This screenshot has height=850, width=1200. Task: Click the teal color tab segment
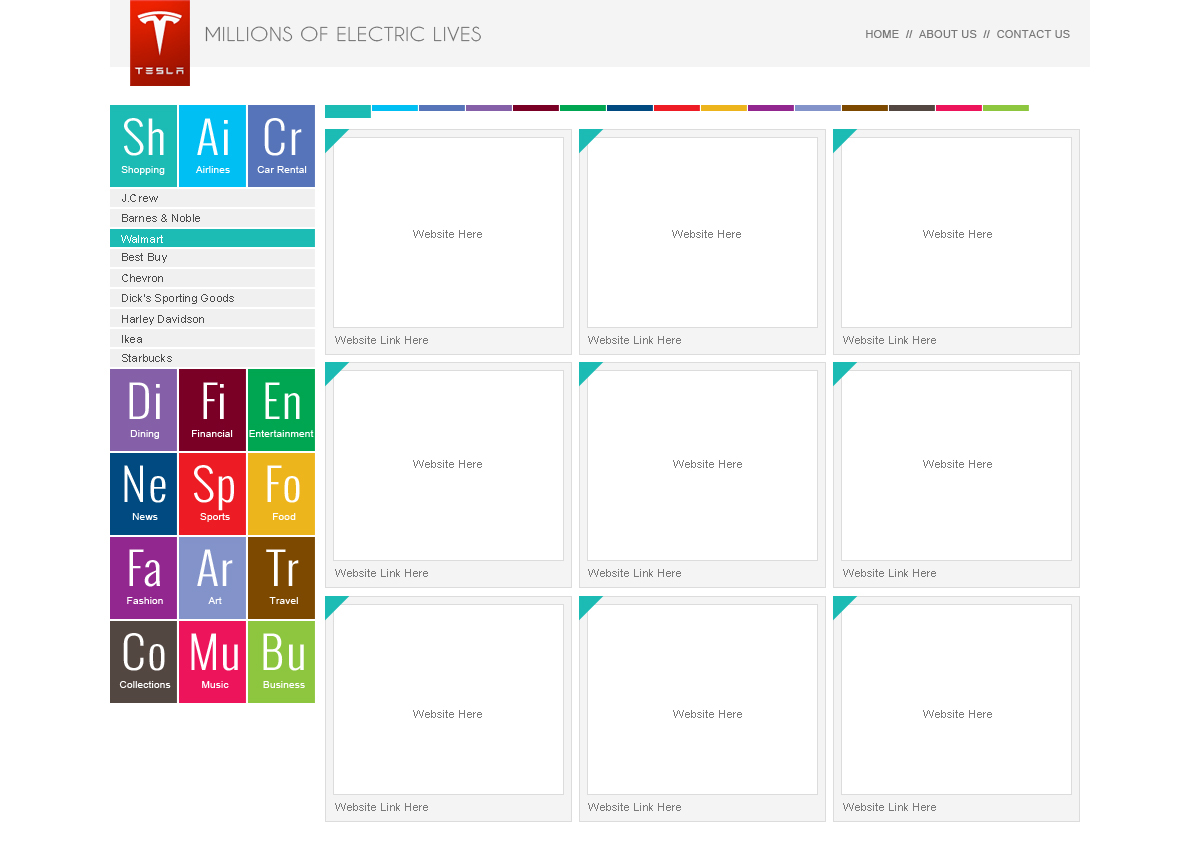point(348,111)
